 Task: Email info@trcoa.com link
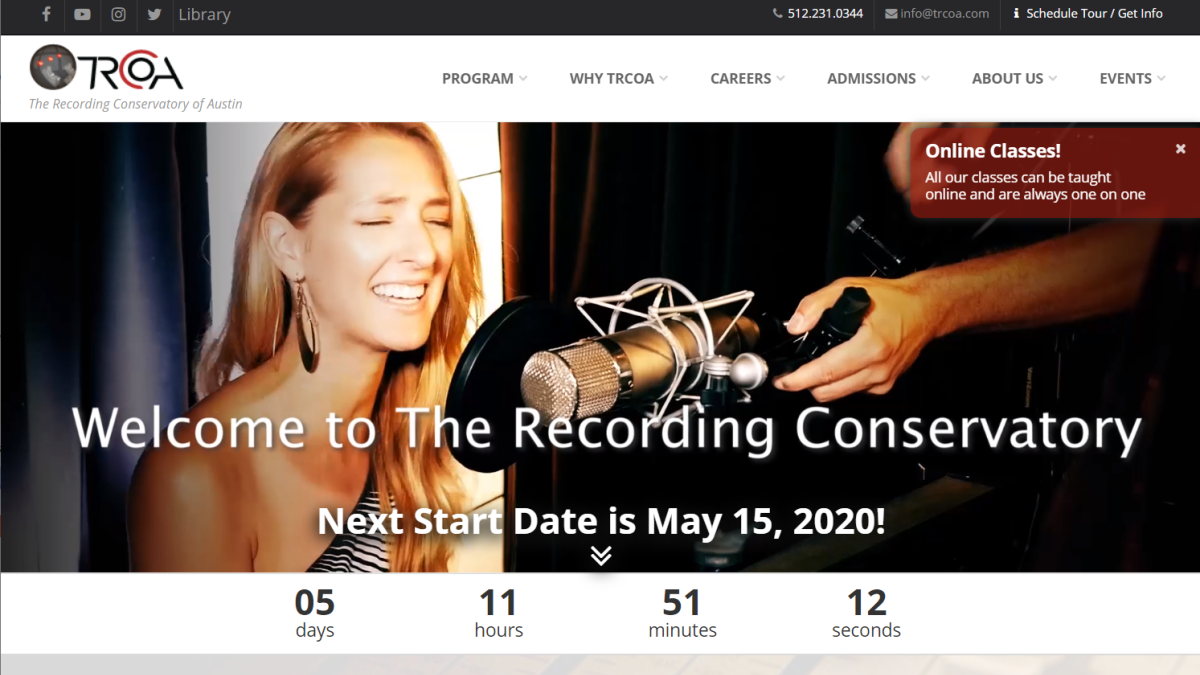[x=937, y=14]
